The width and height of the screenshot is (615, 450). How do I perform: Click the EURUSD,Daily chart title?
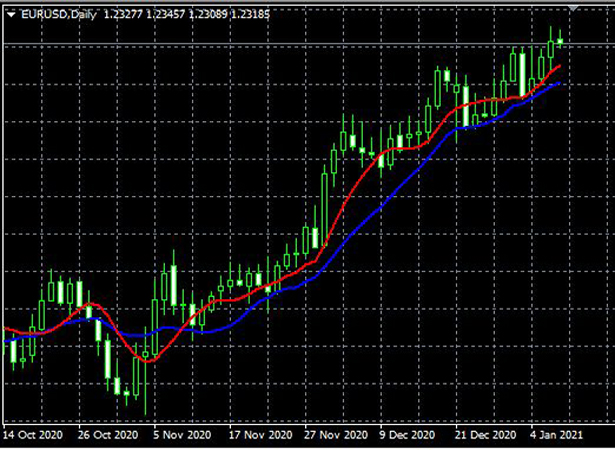tap(59, 15)
